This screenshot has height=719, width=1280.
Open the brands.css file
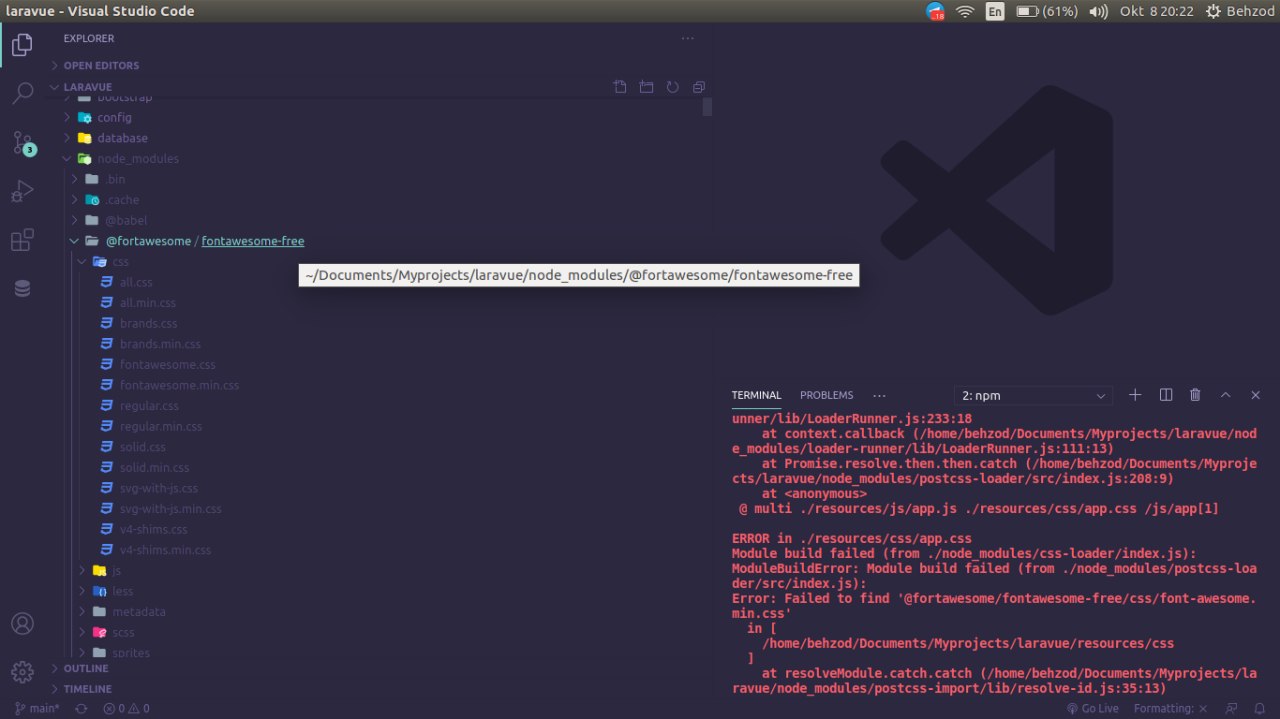click(x=148, y=323)
